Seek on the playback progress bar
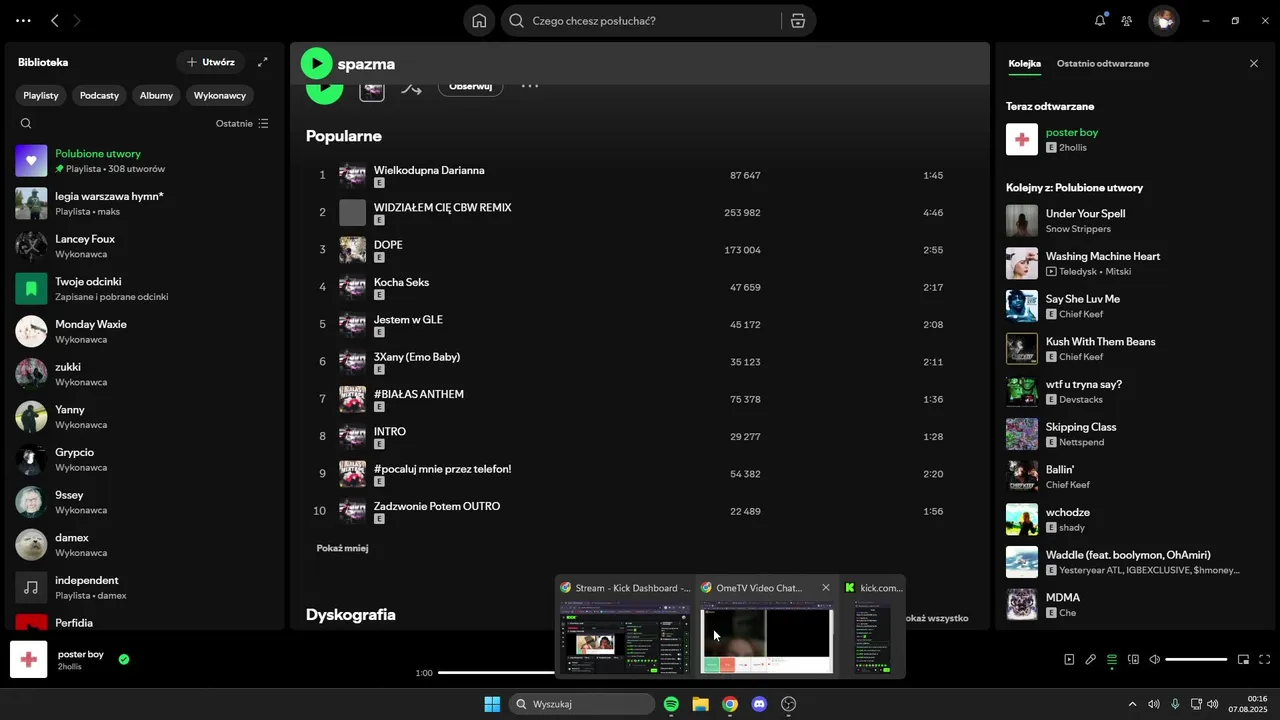This screenshot has height=720, width=1280. (497, 673)
